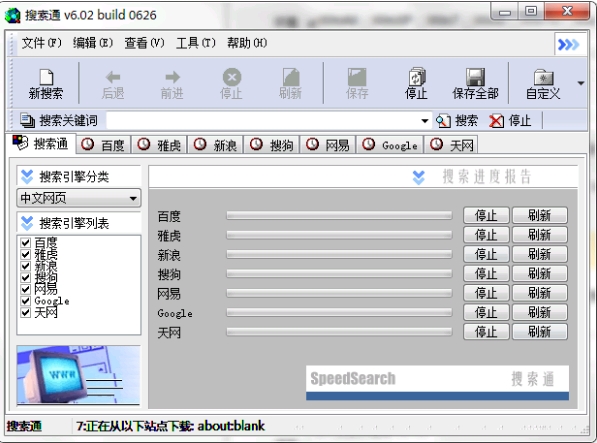Screen dimensions: 597x443
Task: Click 停止 button in the 雅虎 progress row
Action: click(486, 235)
